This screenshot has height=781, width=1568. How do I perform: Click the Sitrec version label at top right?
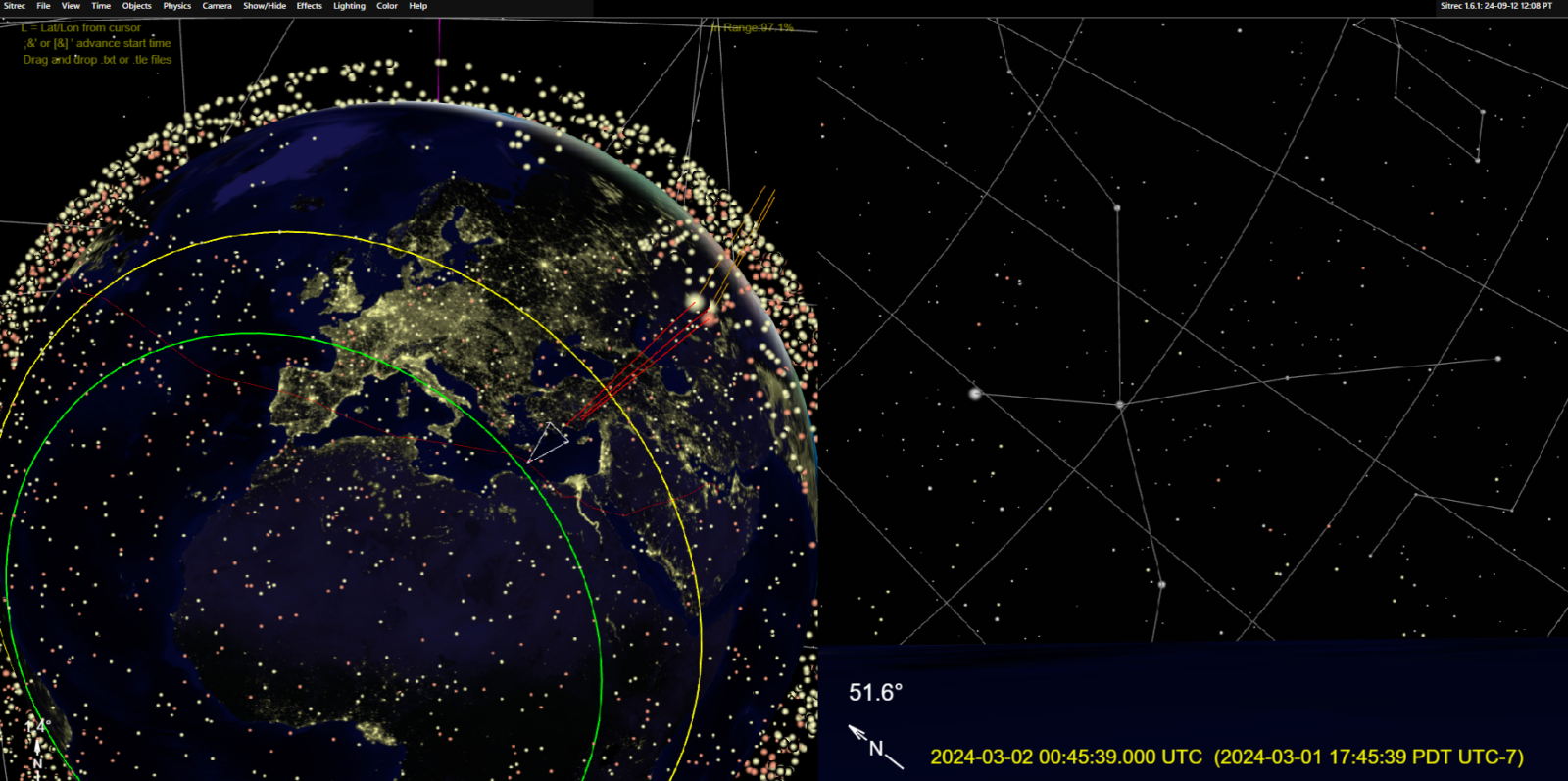tap(1495, 6)
